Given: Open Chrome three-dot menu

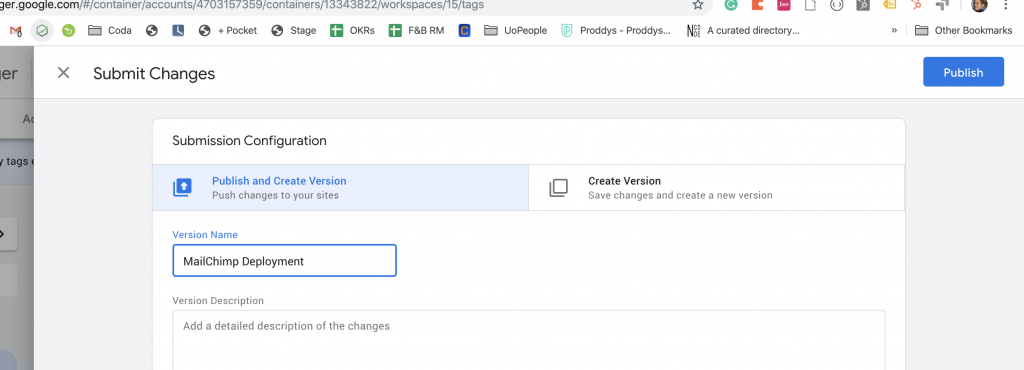Looking at the screenshot, I should click(x=1006, y=5).
